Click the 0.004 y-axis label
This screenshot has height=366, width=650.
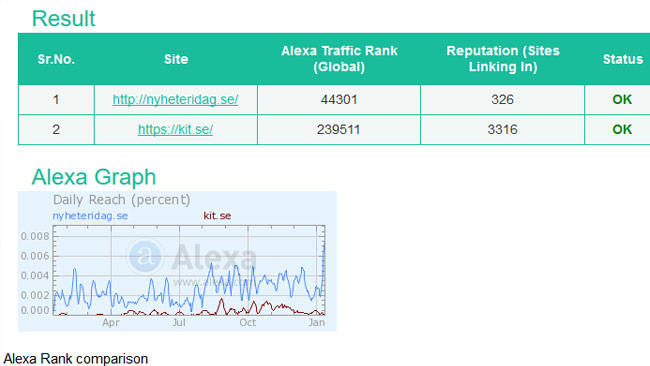[35, 276]
